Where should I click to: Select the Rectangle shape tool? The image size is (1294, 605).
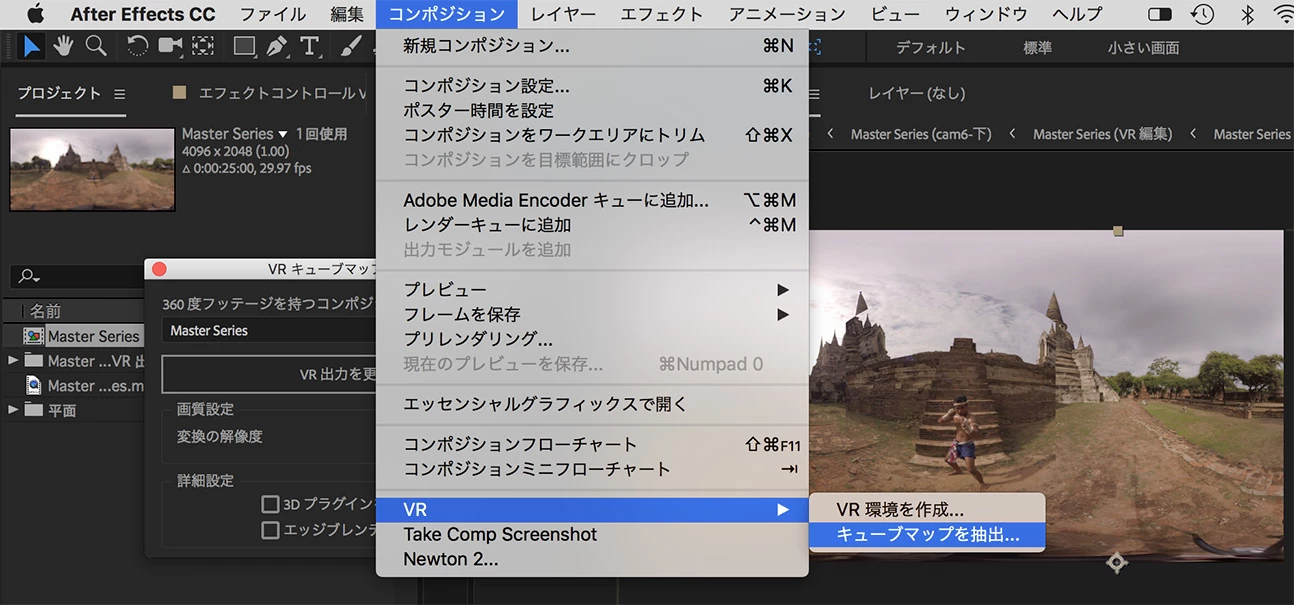[244, 46]
